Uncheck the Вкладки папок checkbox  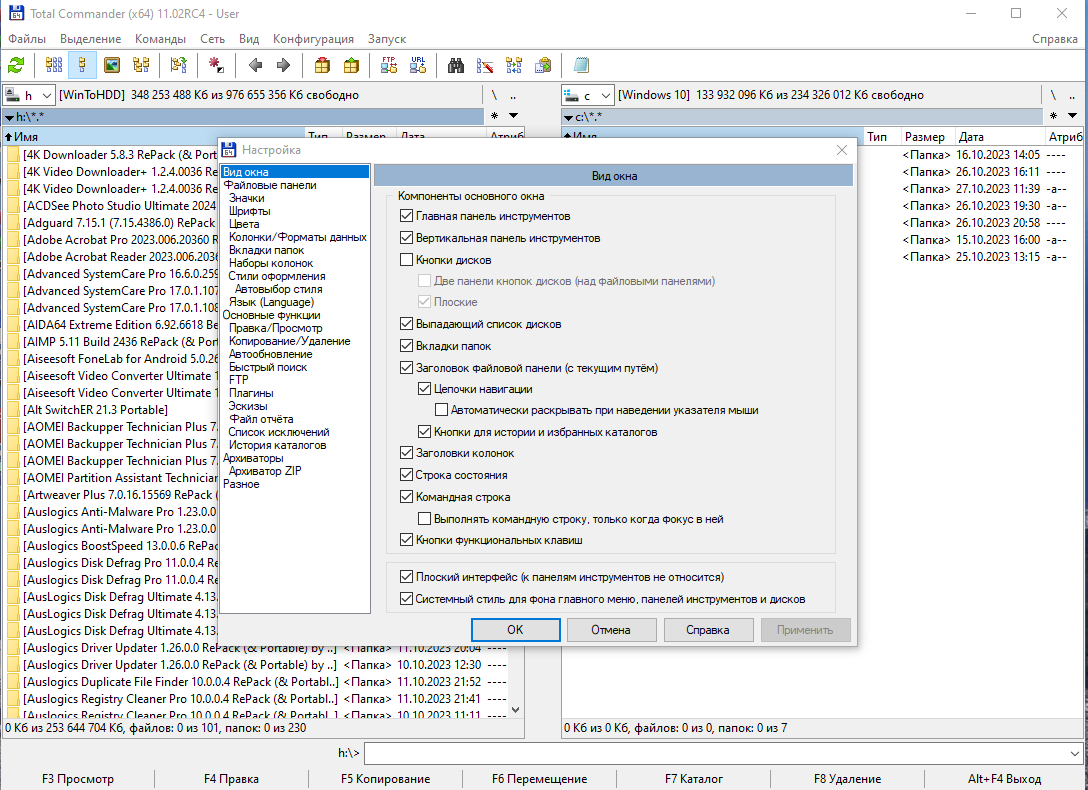(x=407, y=345)
